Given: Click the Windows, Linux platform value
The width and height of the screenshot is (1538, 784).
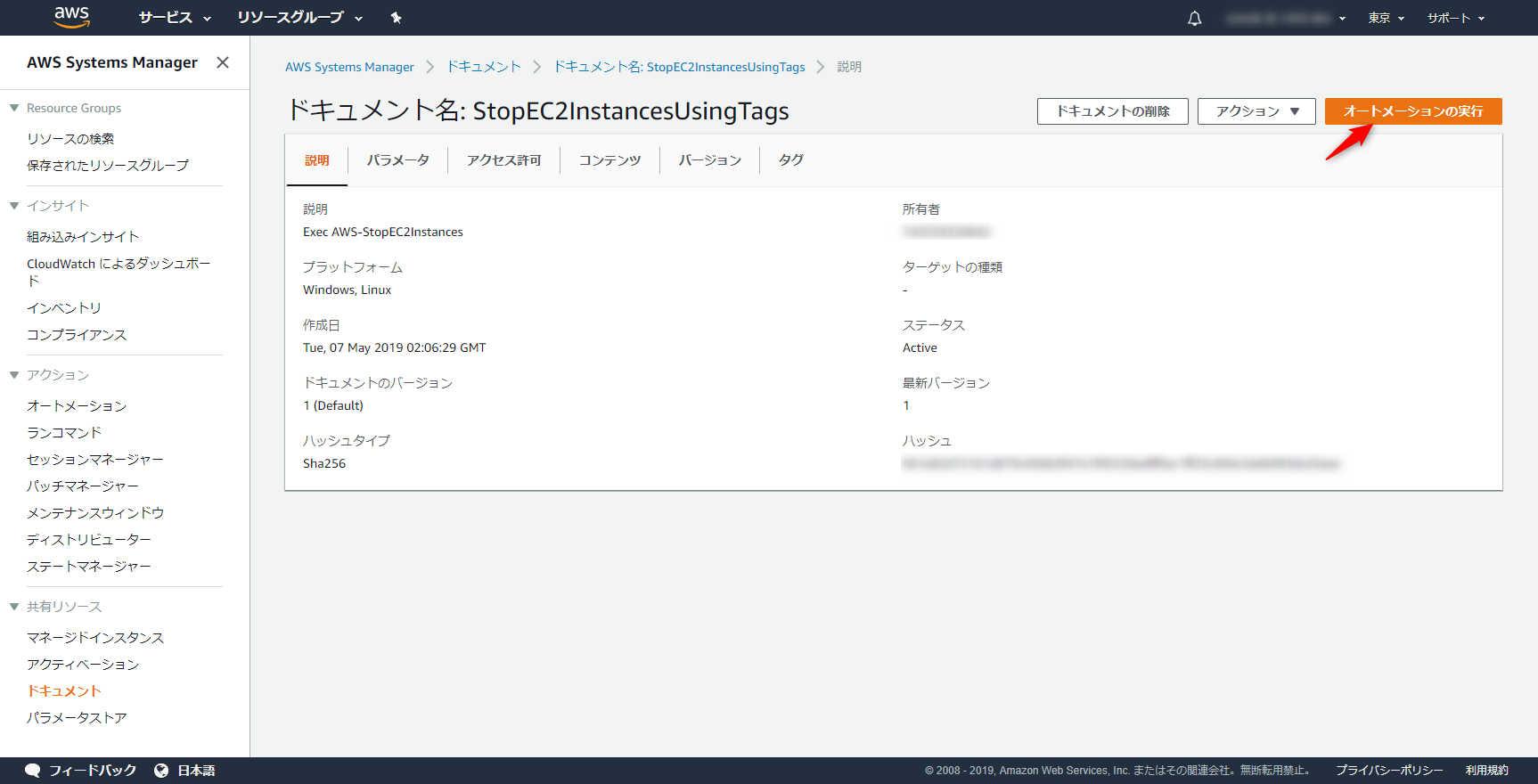Looking at the screenshot, I should coord(348,290).
